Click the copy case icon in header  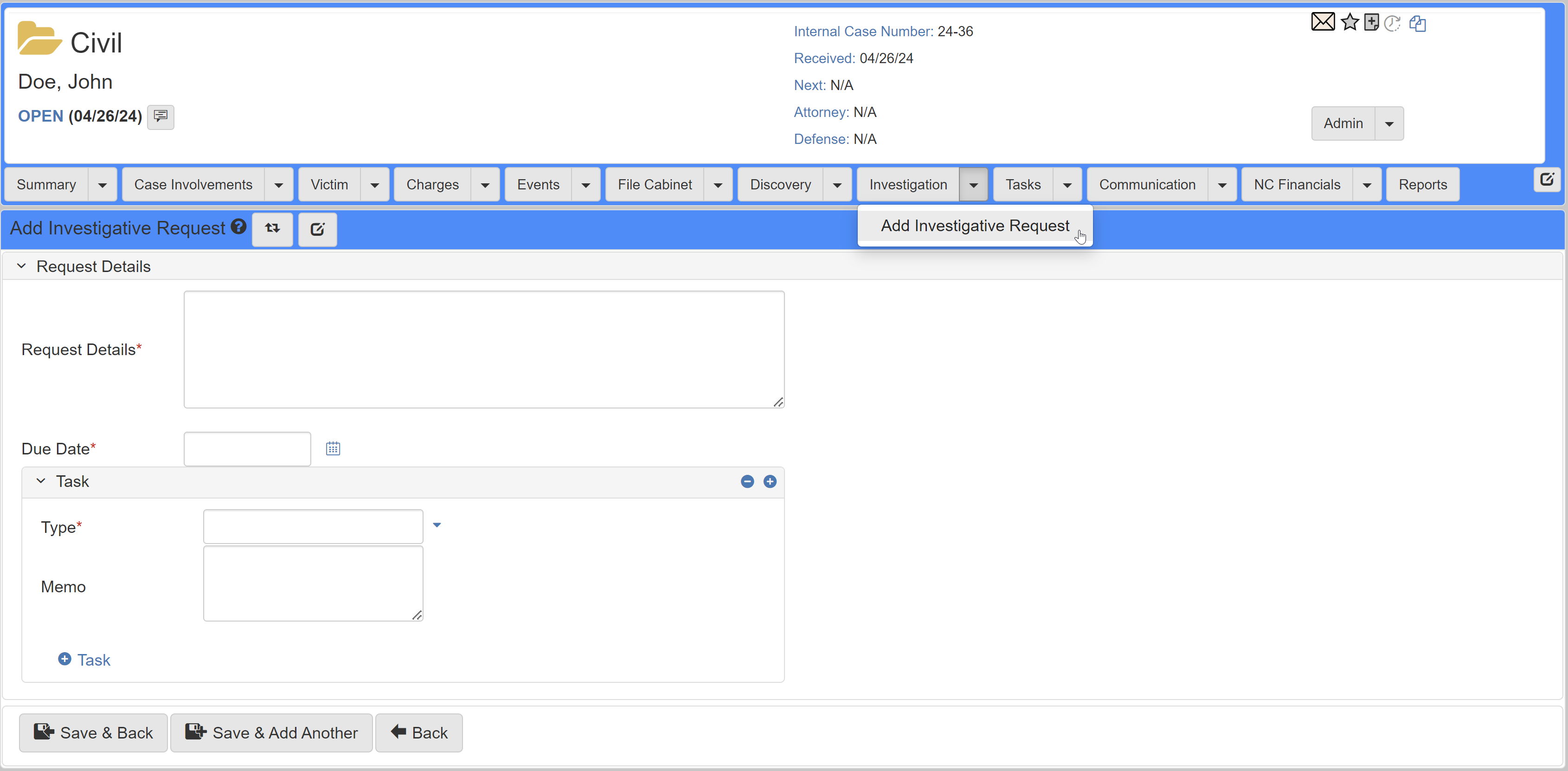click(1417, 24)
